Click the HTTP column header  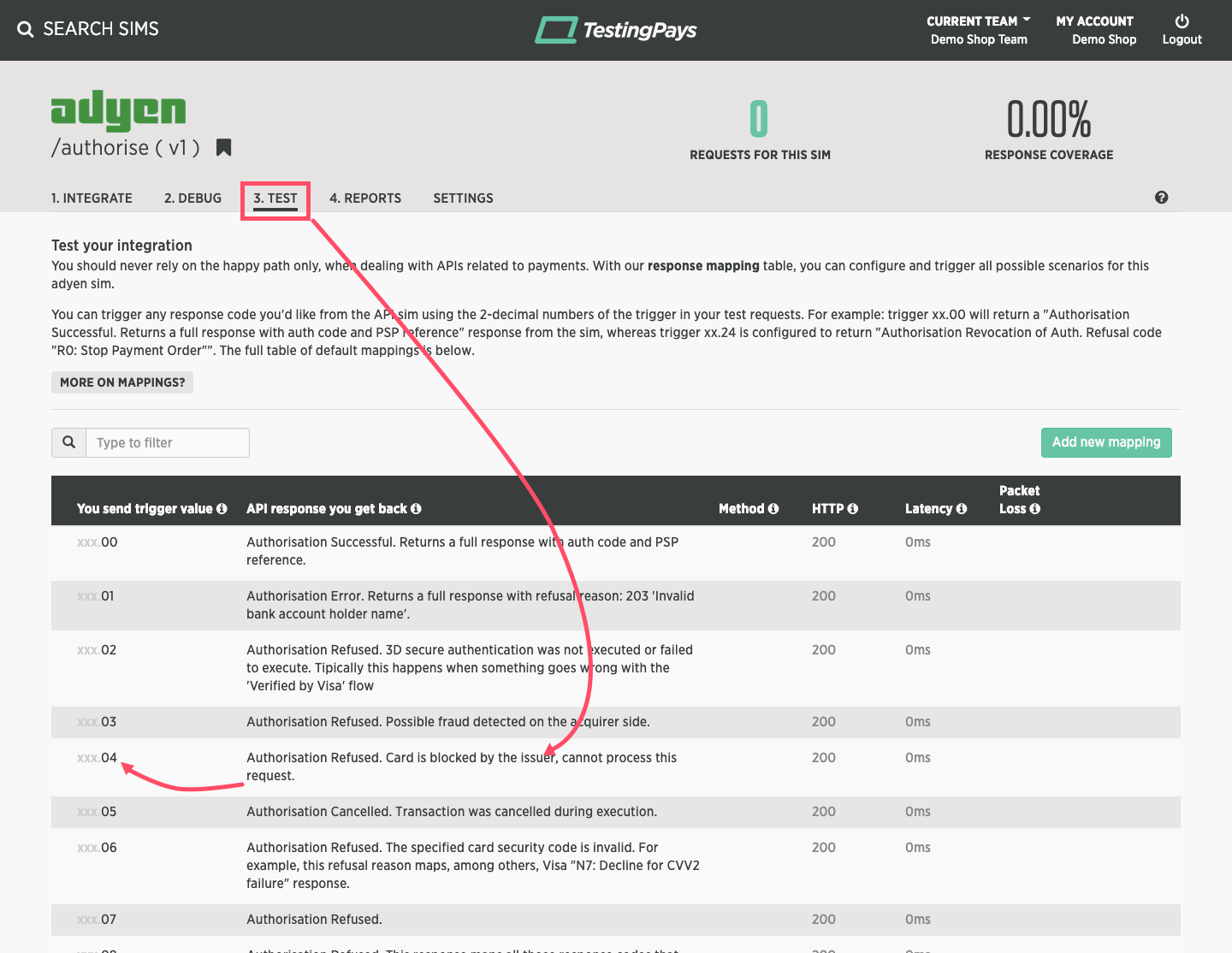(828, 509)
